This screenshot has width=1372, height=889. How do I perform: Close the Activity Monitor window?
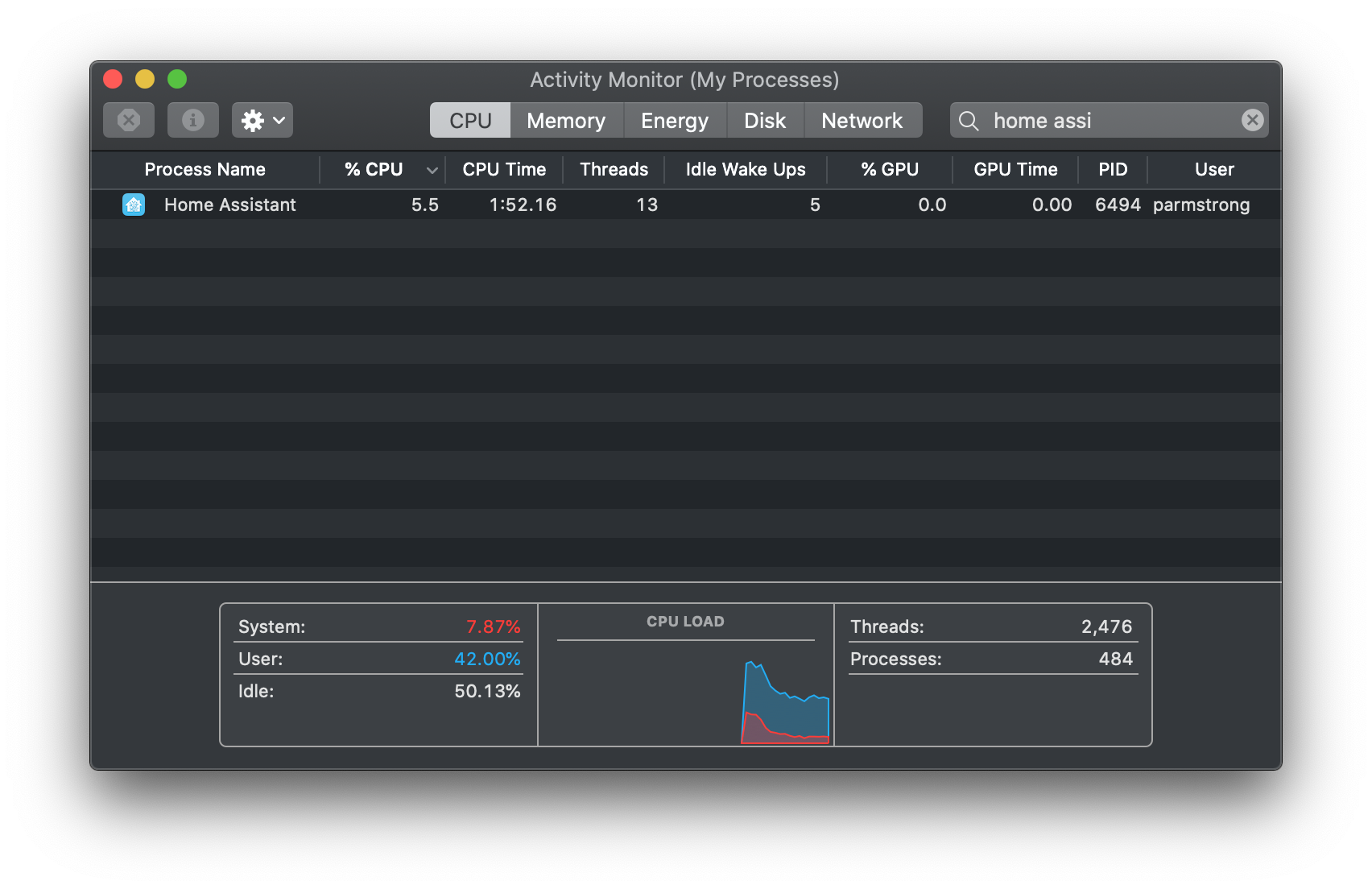(113, 79)
